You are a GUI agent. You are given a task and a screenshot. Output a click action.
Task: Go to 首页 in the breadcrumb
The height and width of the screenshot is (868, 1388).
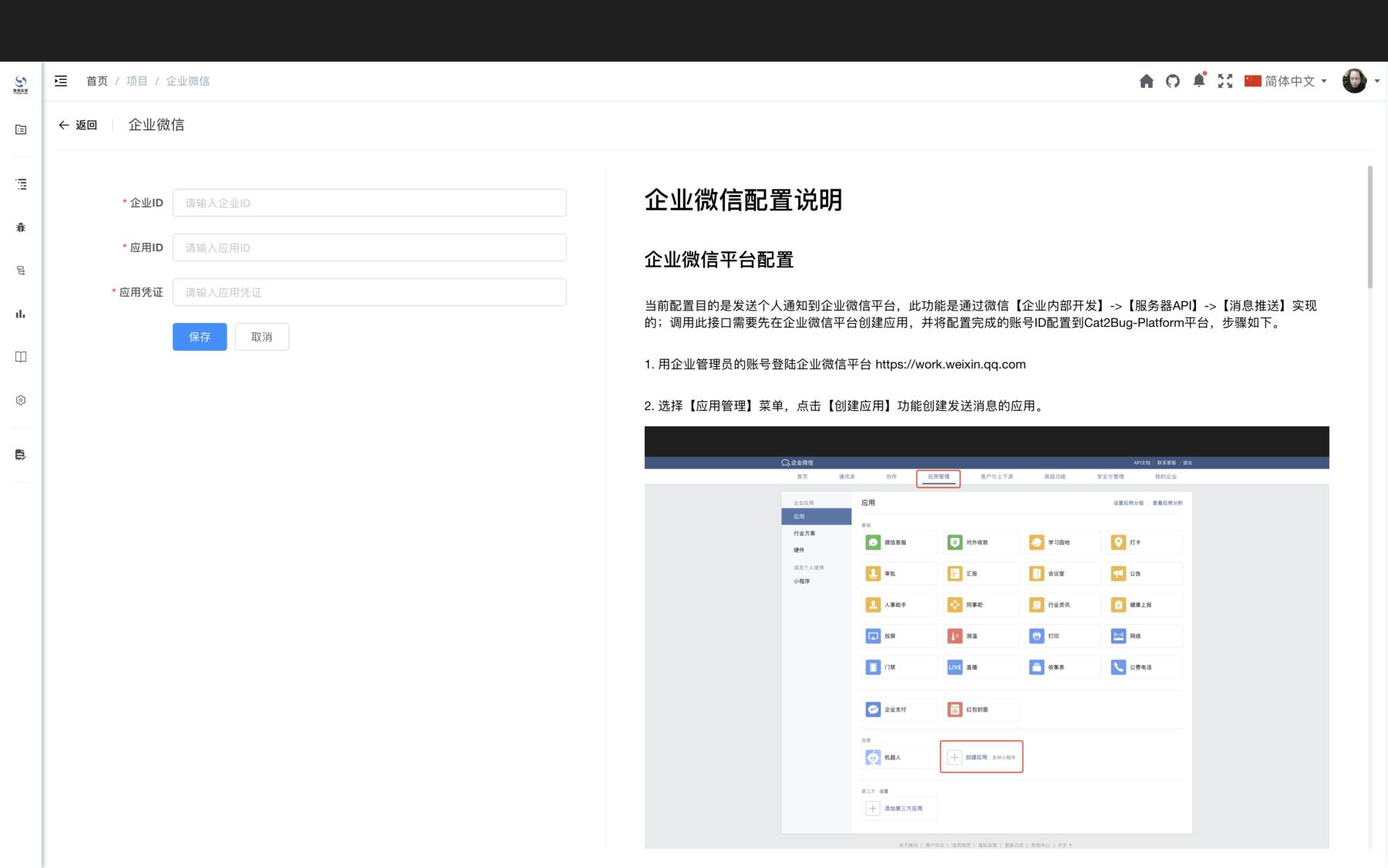(97, 81)
